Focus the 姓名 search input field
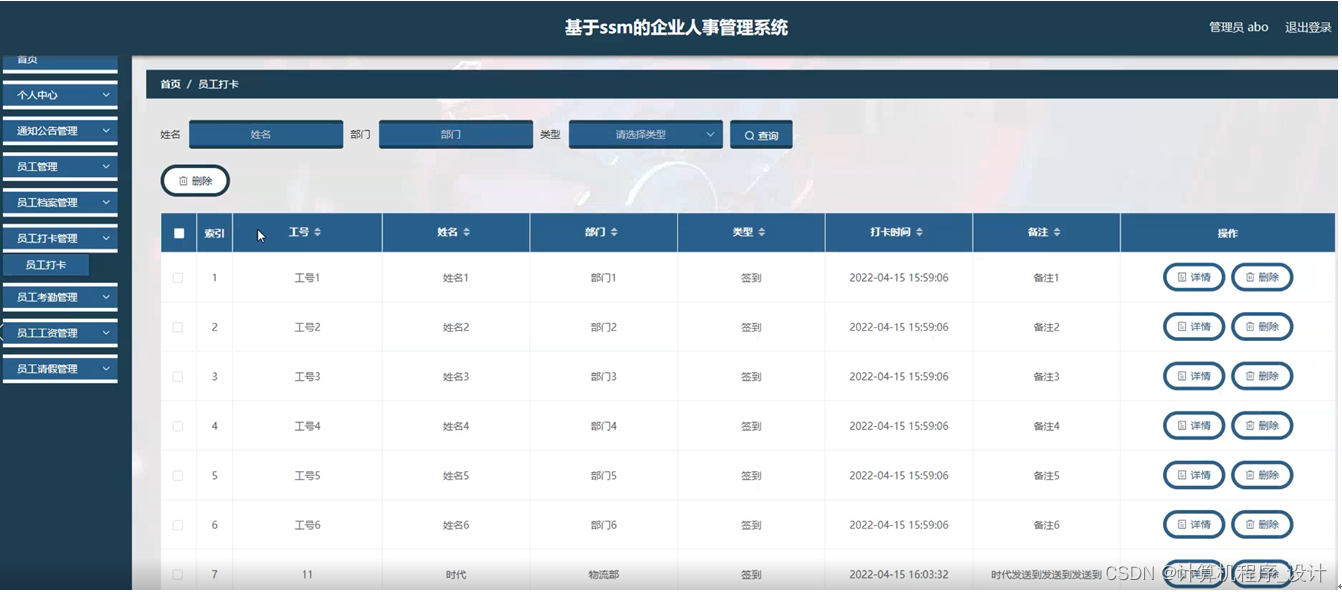 pyautogui.click(x=266, y=134)
